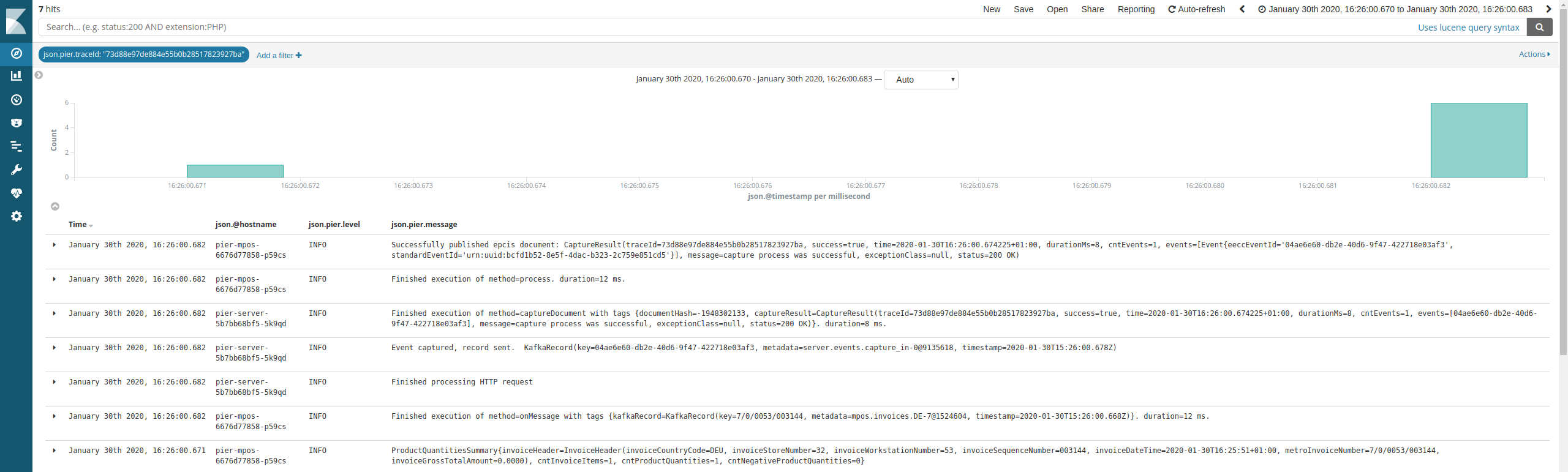Click the Count y-axis label

point(54,140)
